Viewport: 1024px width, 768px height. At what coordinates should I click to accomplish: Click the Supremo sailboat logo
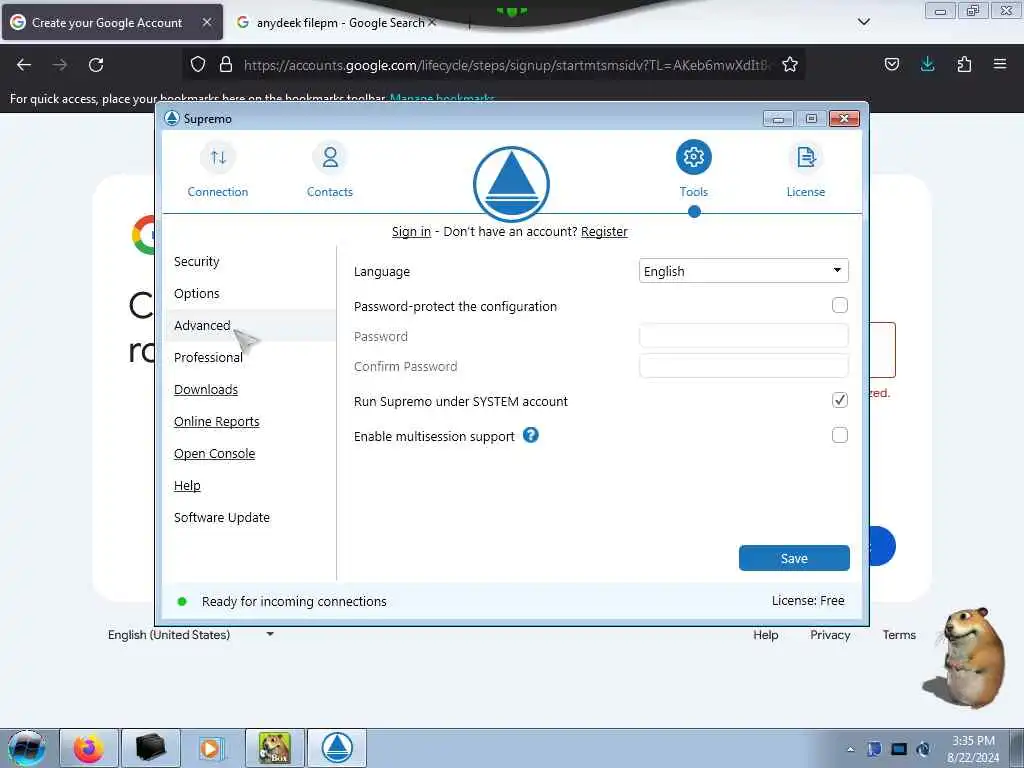511,184
